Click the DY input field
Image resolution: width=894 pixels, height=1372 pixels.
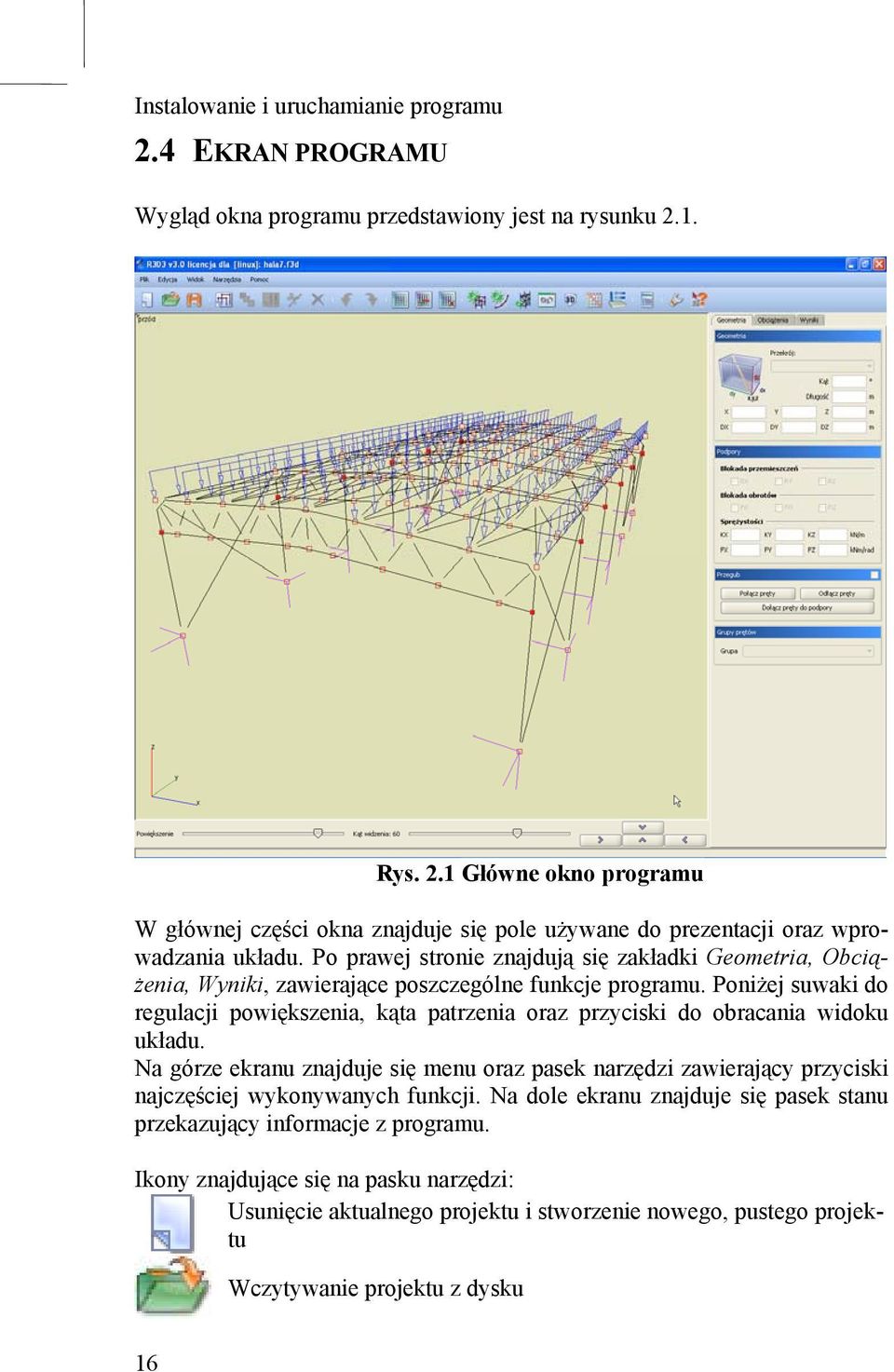[x=799, y=428]
